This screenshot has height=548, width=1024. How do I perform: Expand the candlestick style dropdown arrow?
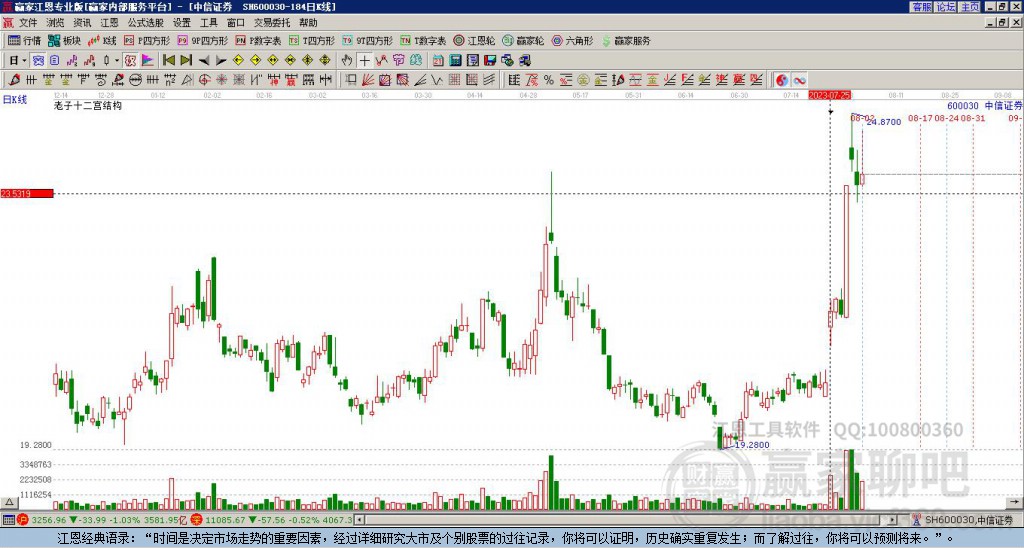click(117, 61)
